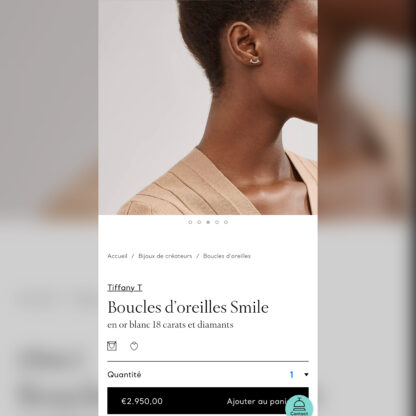The image size is (416, 416).
Task: Open the Quantité dropdown arrow
Action: [306, 375]
